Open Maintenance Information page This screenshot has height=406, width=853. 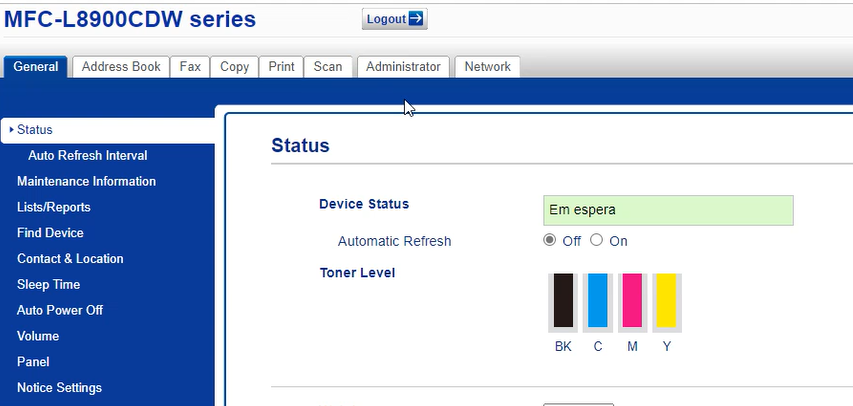[x=86, y=181]
